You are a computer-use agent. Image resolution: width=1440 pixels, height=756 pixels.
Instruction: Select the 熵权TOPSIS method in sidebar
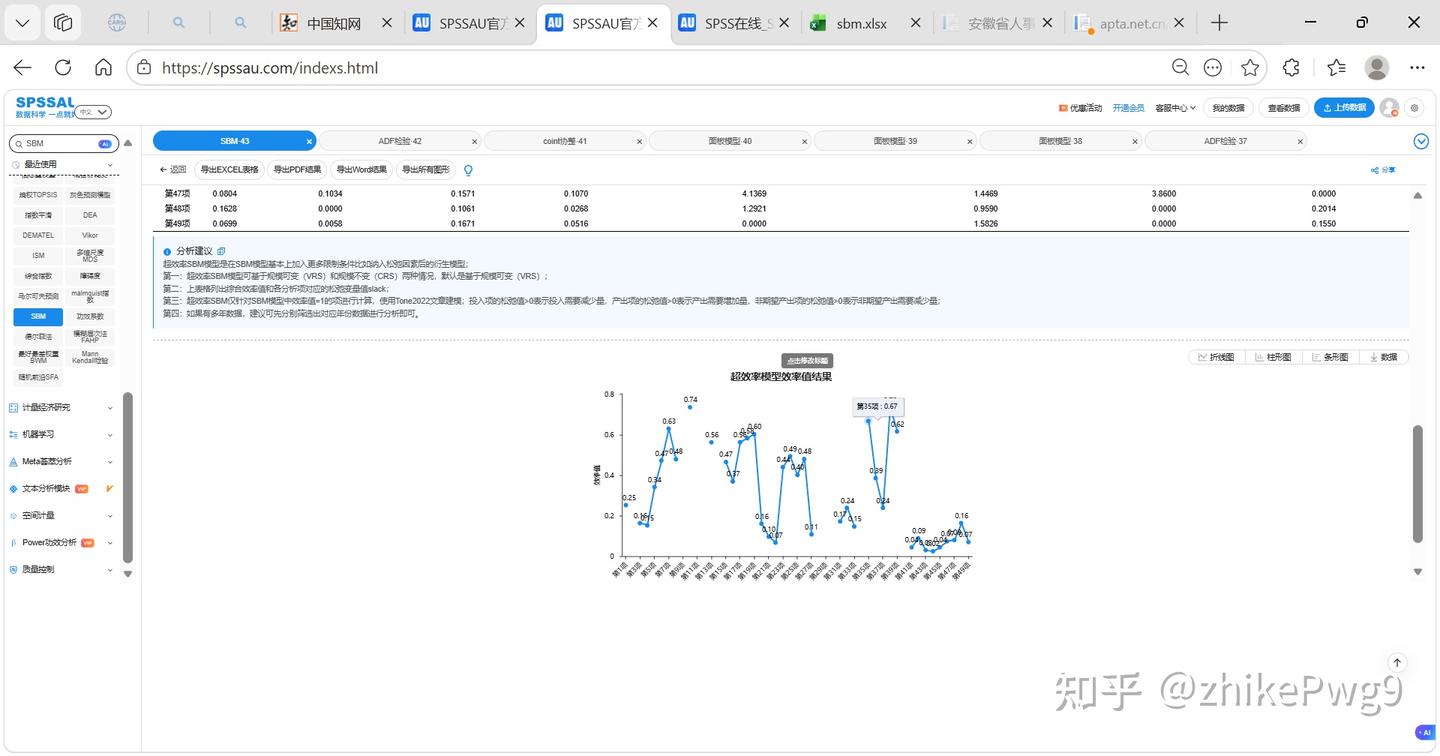pos(38,195)
